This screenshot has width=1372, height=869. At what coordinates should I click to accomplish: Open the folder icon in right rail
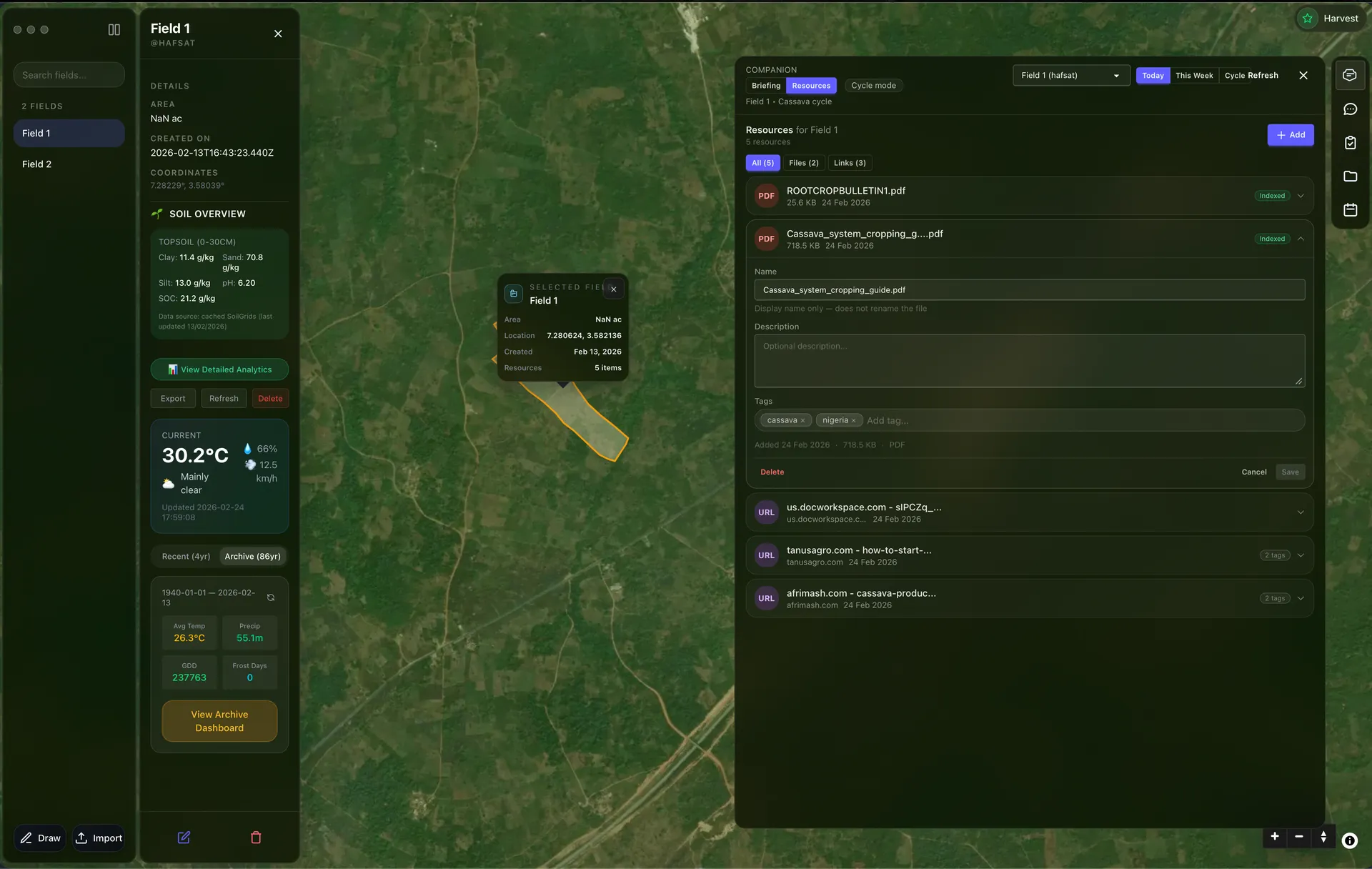[x=1350, y=177]
